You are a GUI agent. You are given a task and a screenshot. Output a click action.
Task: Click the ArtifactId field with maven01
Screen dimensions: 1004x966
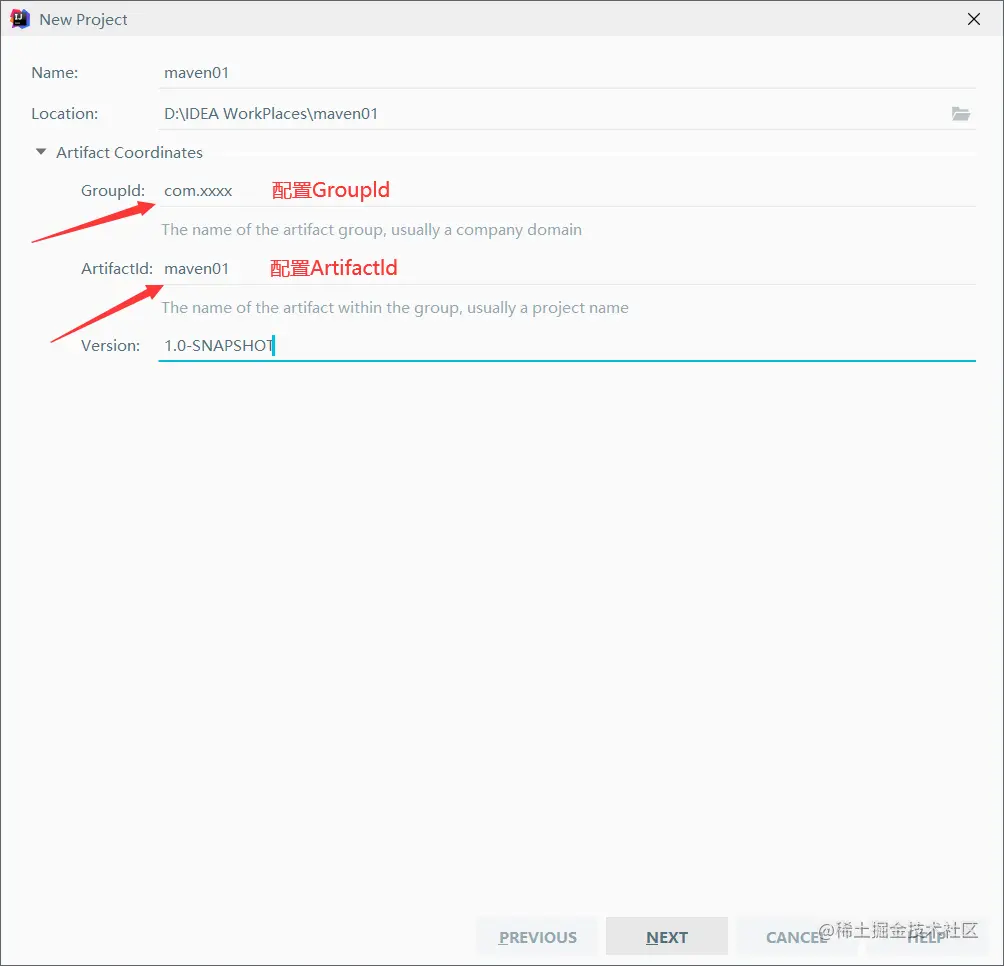click(x=567, y=269)
